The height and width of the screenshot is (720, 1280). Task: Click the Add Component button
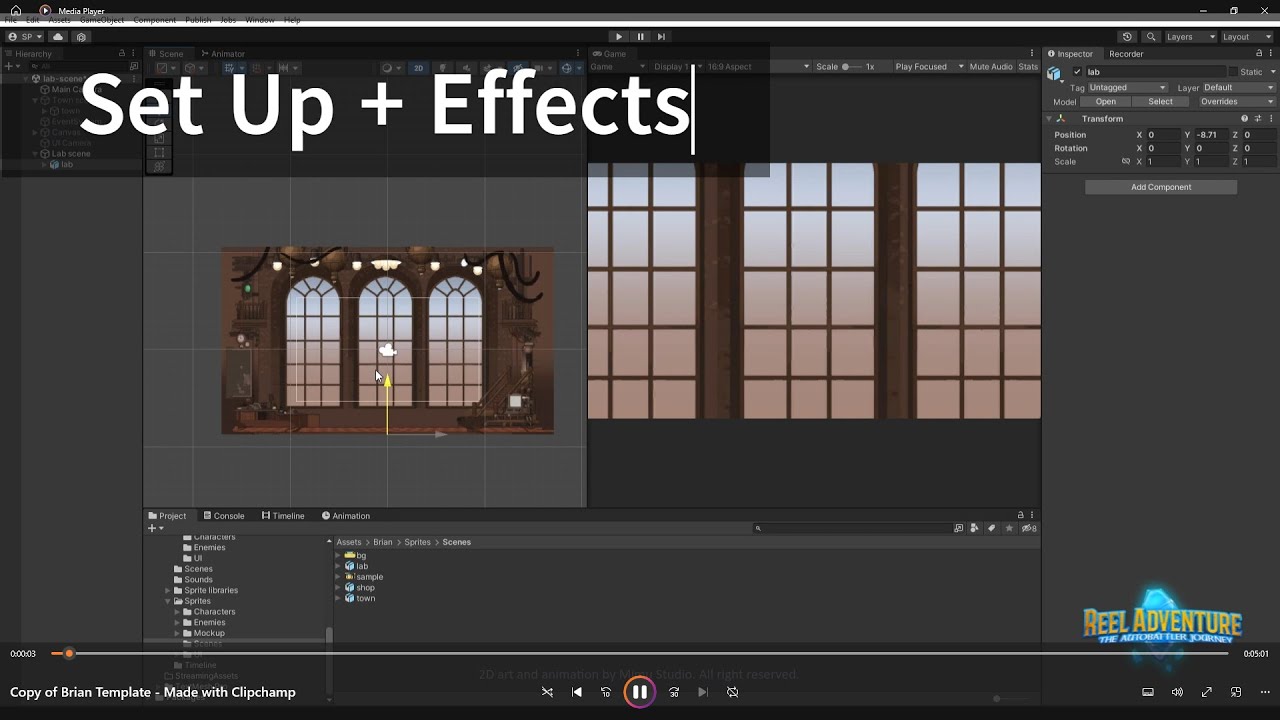pos(1161,187)
